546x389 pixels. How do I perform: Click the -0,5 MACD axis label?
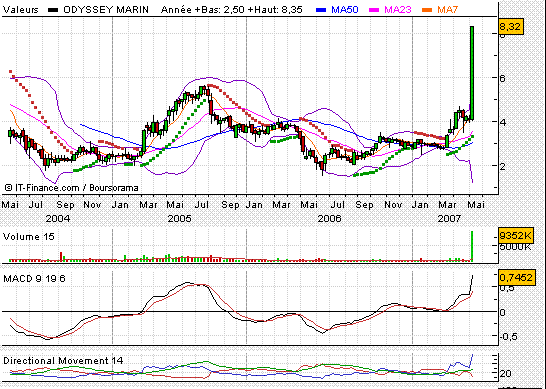[509, 337]
